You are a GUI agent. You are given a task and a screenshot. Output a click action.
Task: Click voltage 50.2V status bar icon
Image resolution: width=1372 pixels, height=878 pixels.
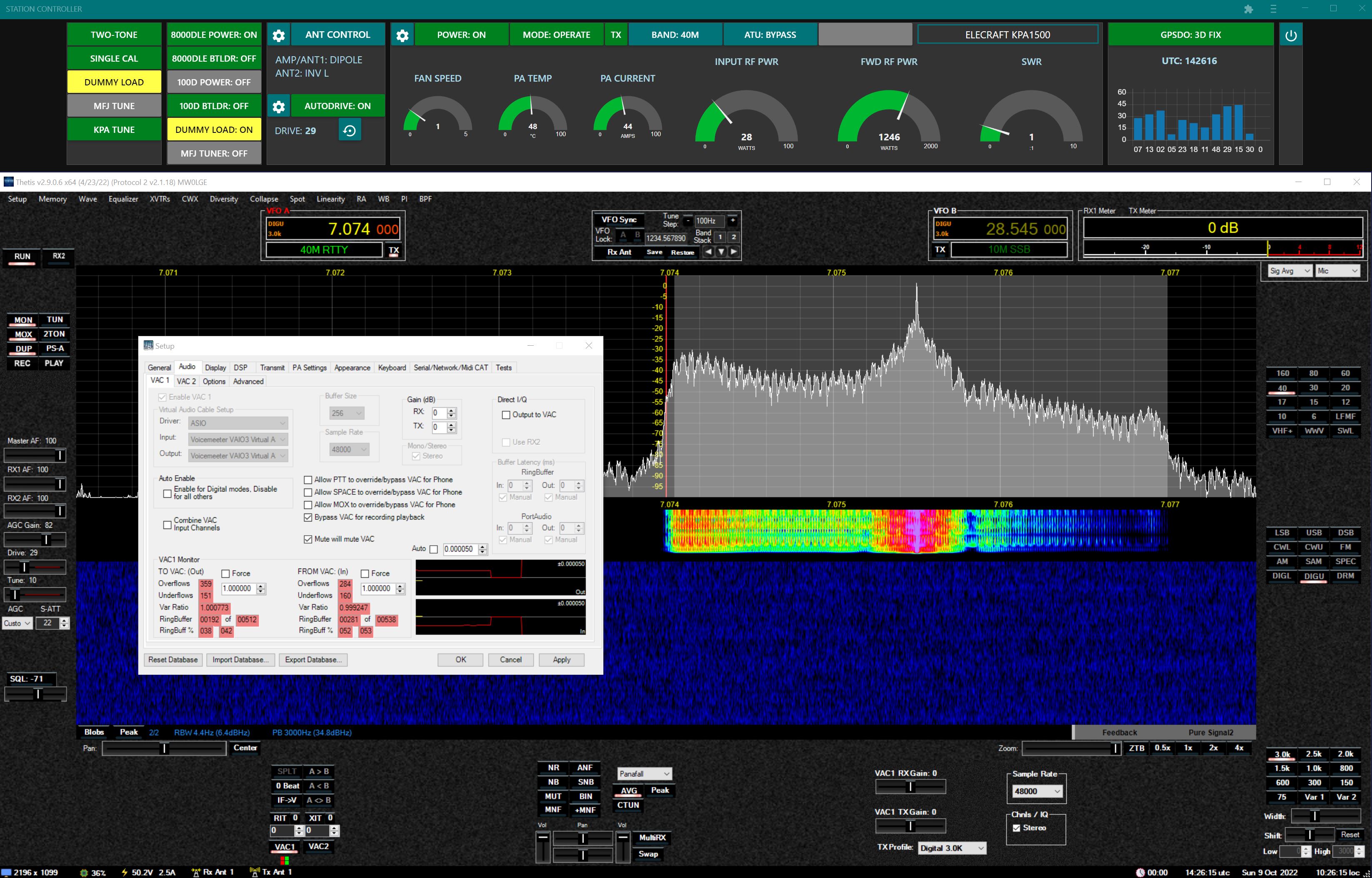point(124,872)
